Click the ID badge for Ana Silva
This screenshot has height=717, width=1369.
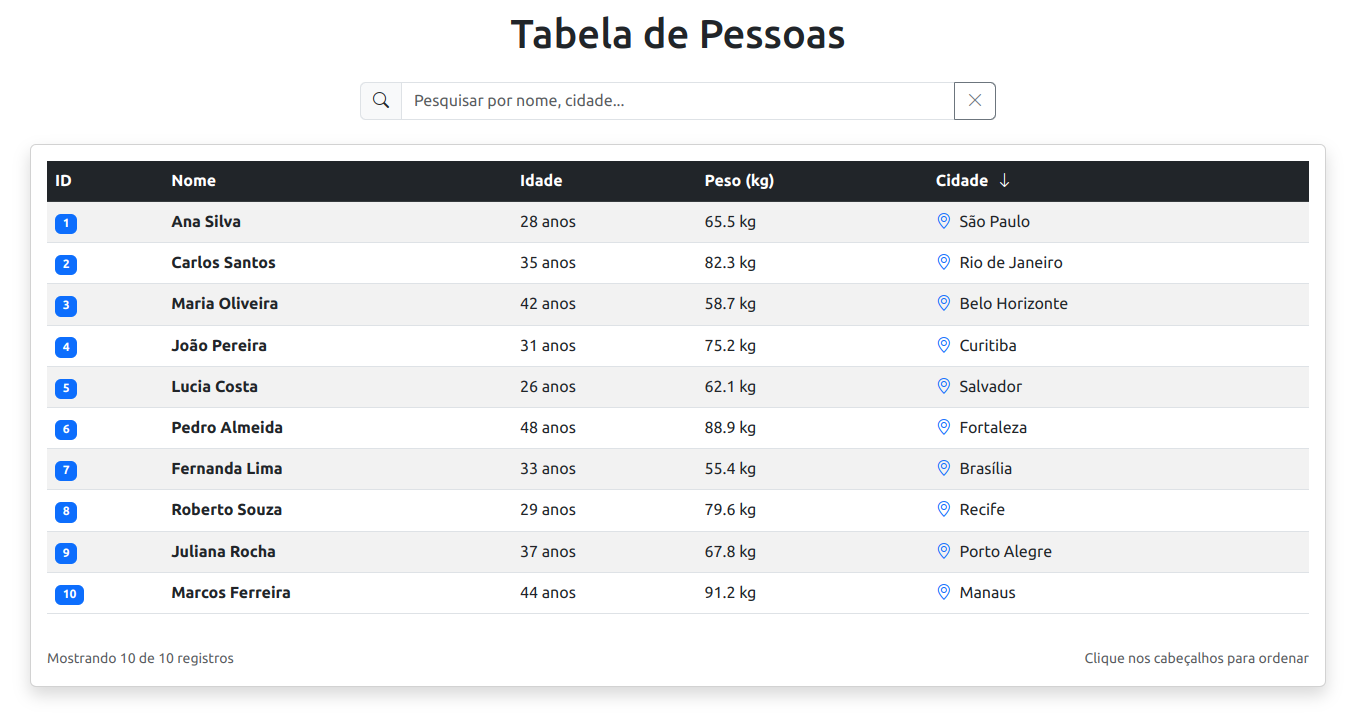coord(66,223)
